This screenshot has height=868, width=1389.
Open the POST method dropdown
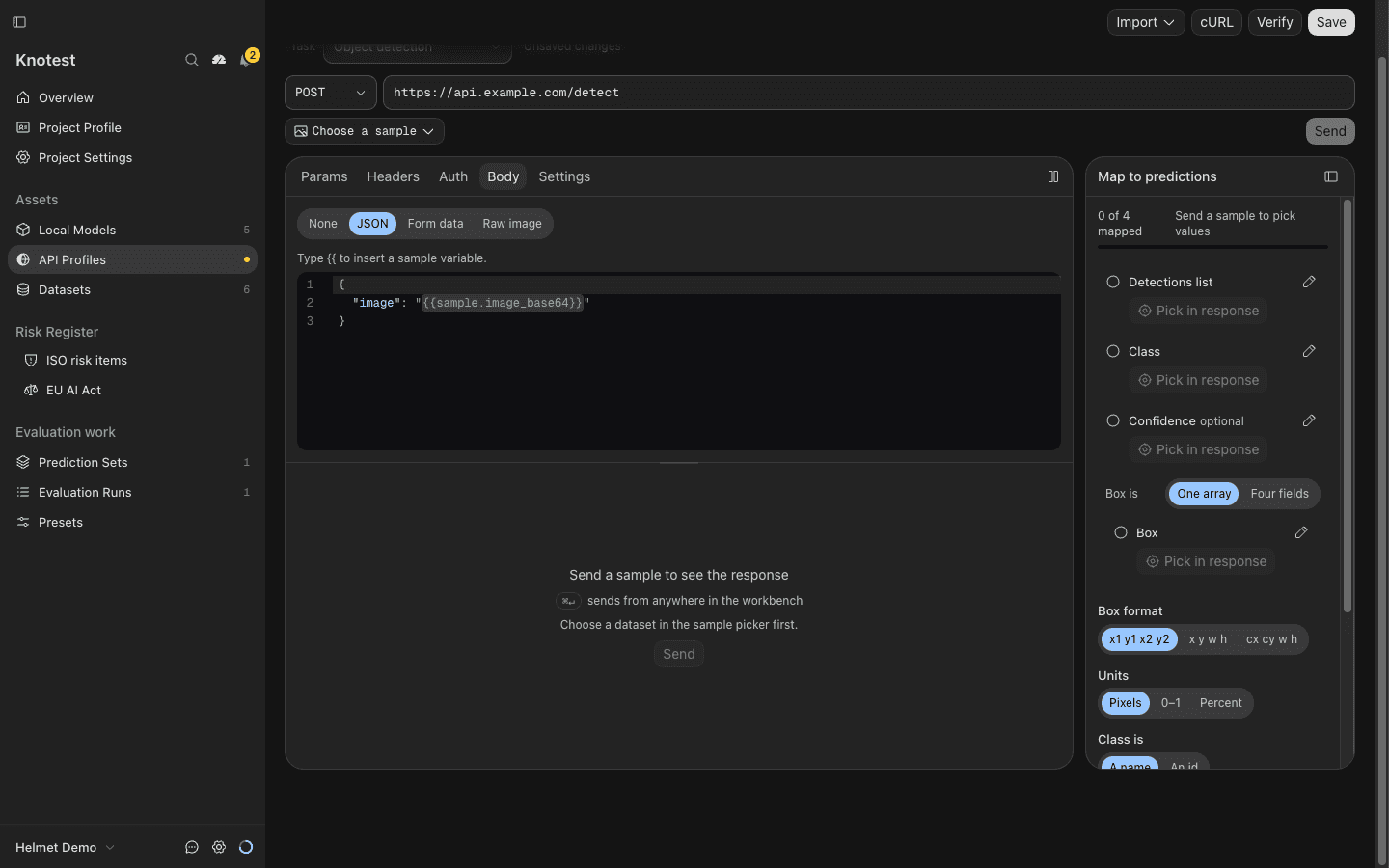pos(331,93)
